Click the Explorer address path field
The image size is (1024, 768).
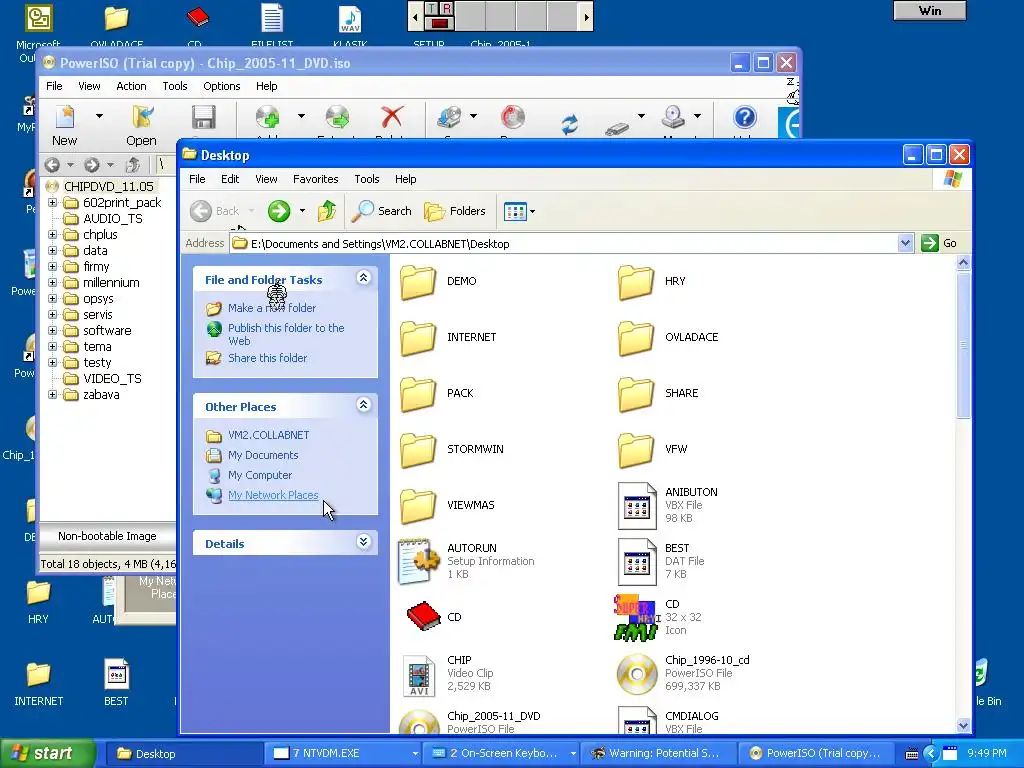click(x=565, y=244)
